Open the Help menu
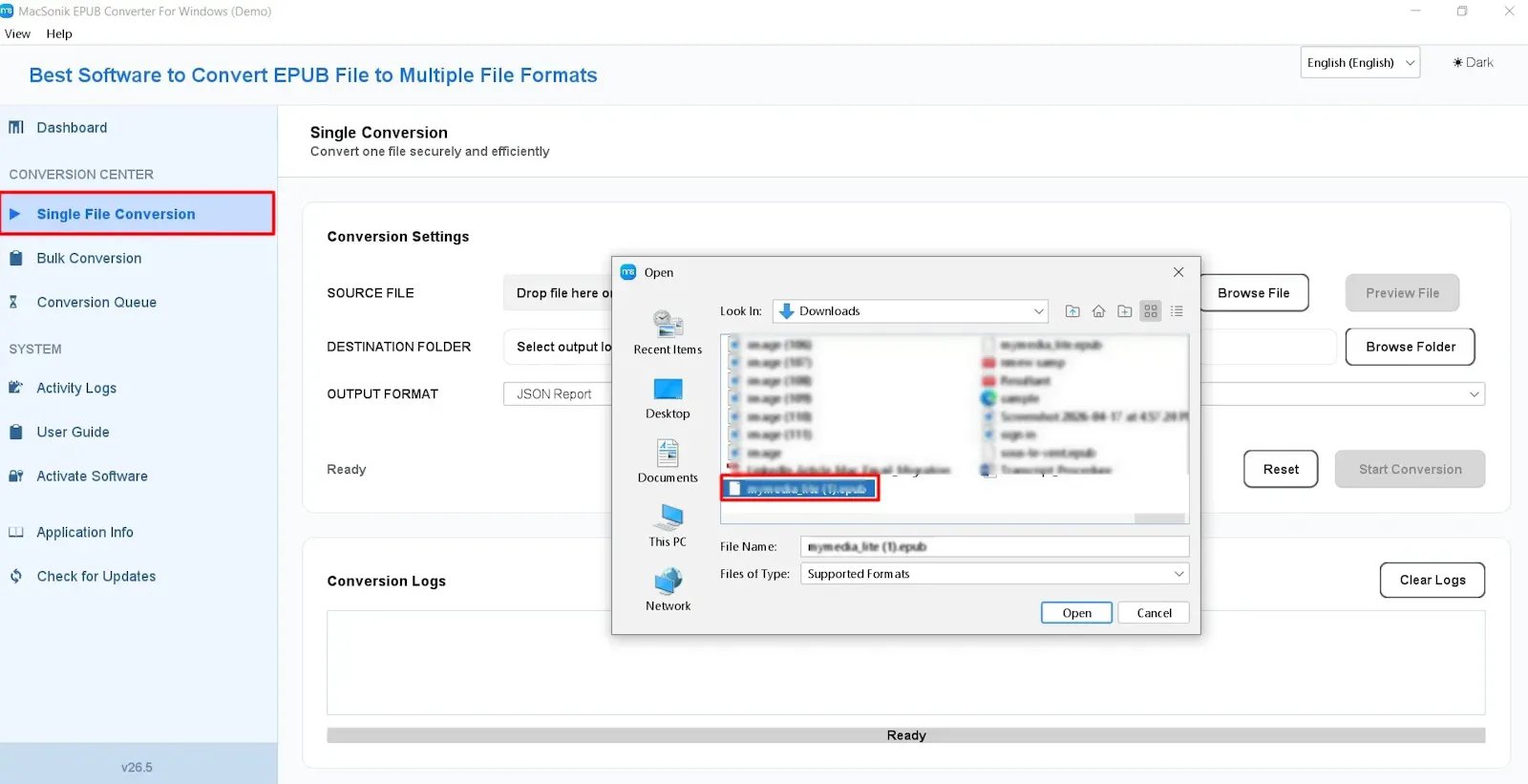The image size is (1528, 784). 59,33
